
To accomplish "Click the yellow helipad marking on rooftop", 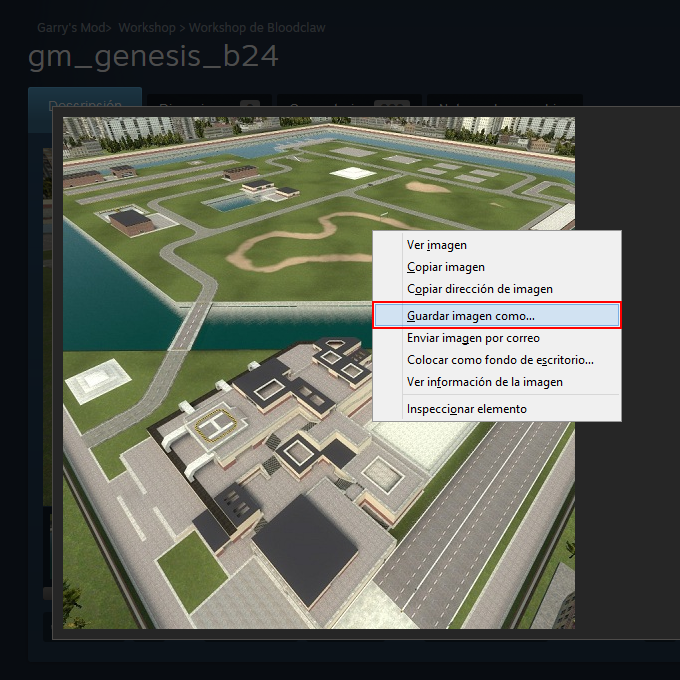I will (x=216, y=424).
